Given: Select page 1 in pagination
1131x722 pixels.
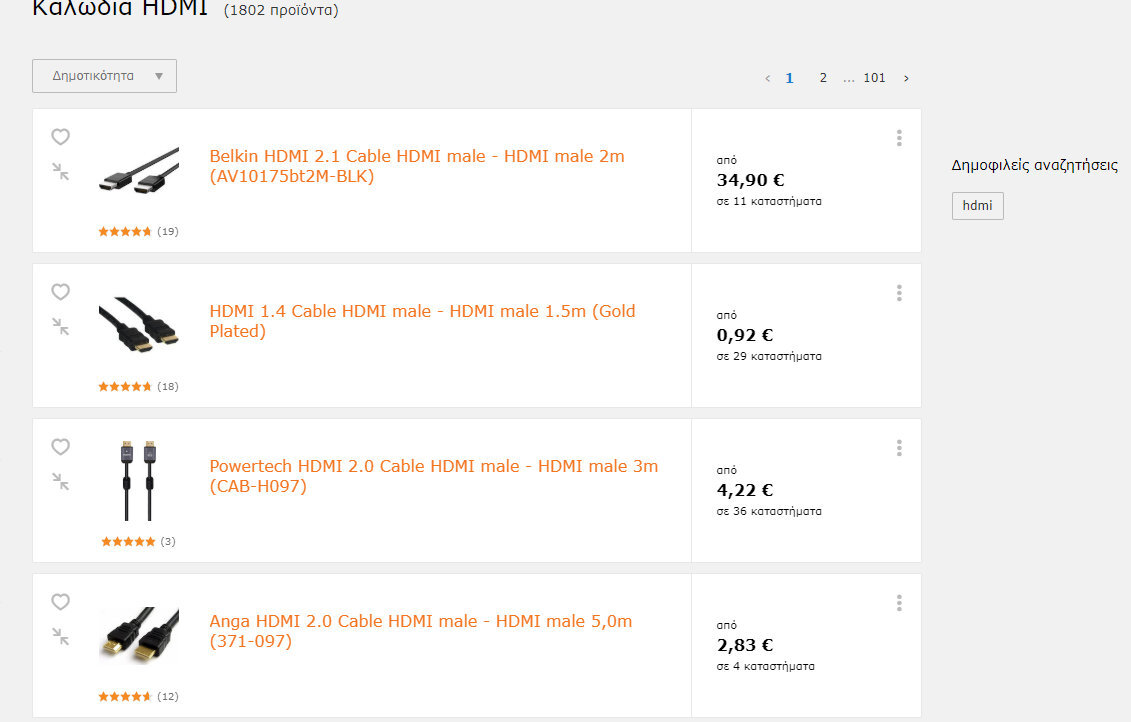Looking at the screenshot, I should 789,78.
